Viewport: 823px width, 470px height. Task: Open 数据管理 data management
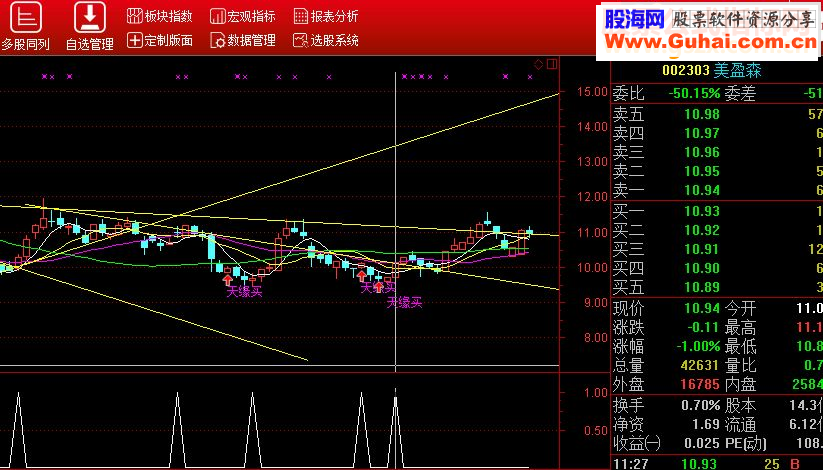(242, 40)
